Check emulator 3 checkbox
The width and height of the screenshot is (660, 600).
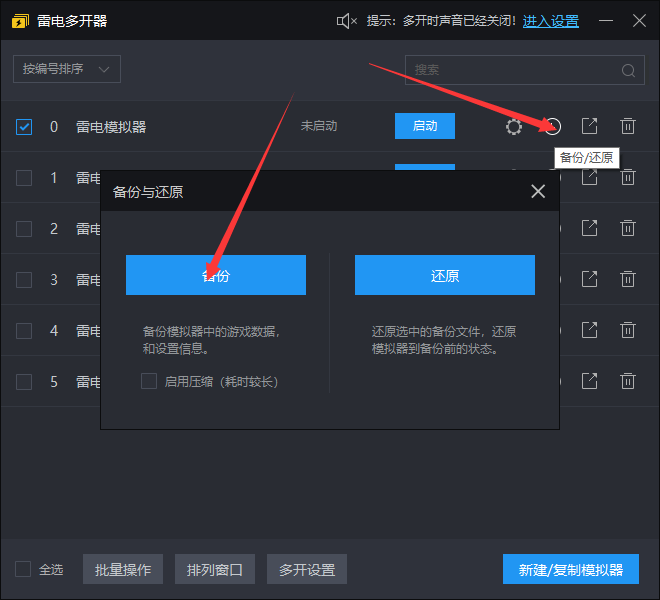click(x=24, y=280)
